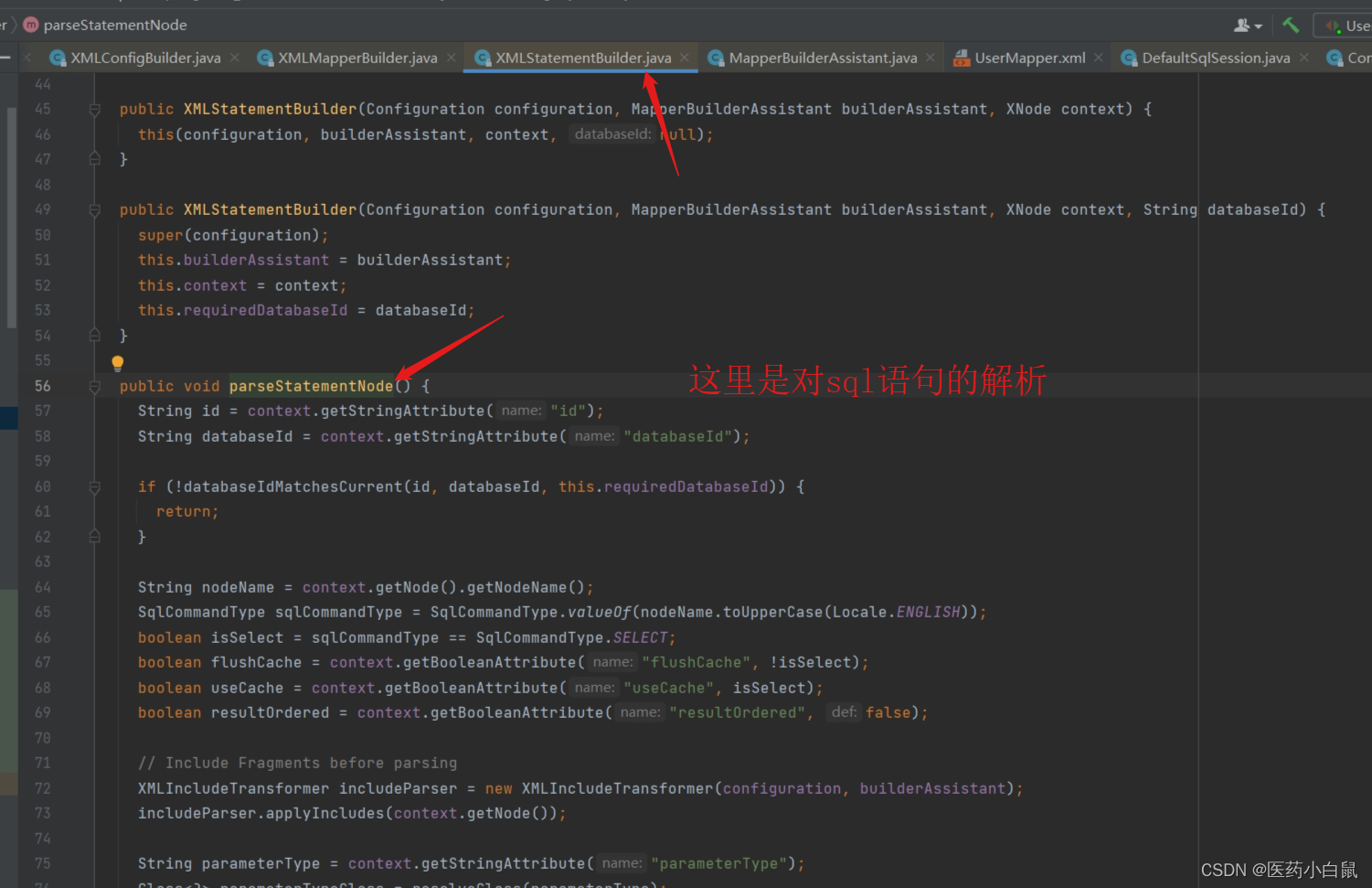Click the "resultOrdered" string literal
This screenshot has width=1372, height=888.
click(x=737, y=712)
